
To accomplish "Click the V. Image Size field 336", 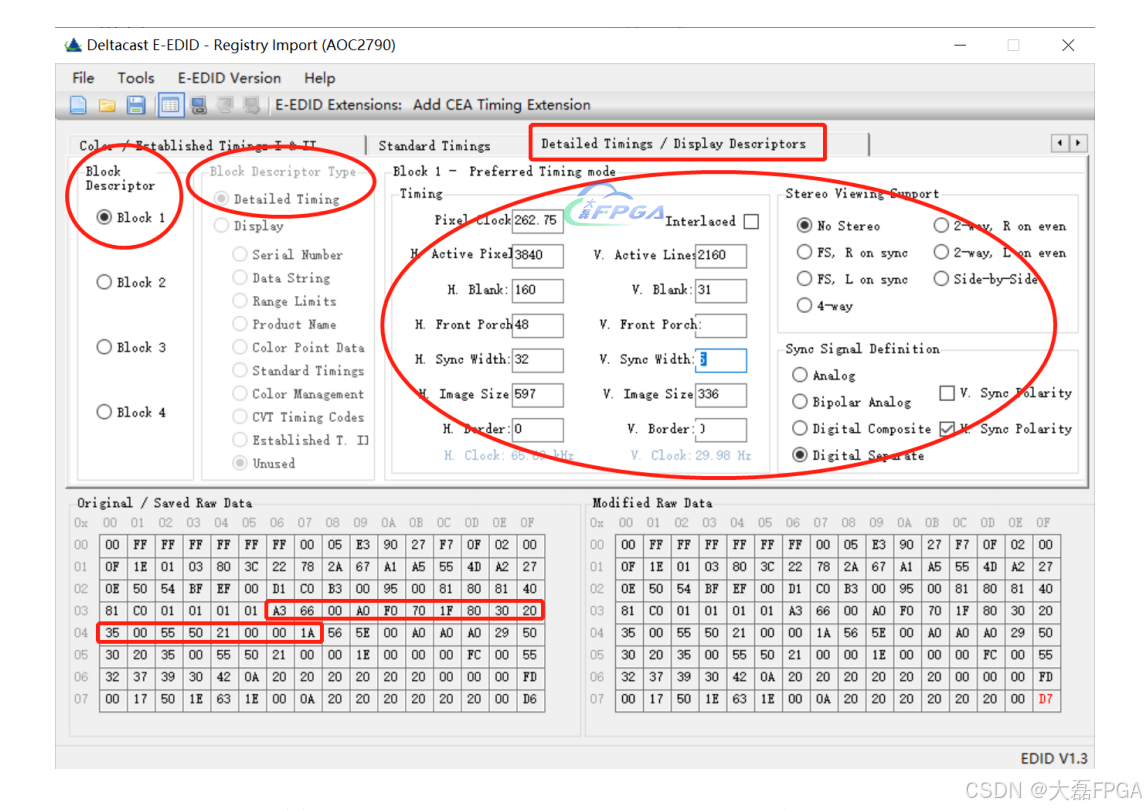I will (x=721, y=395).
